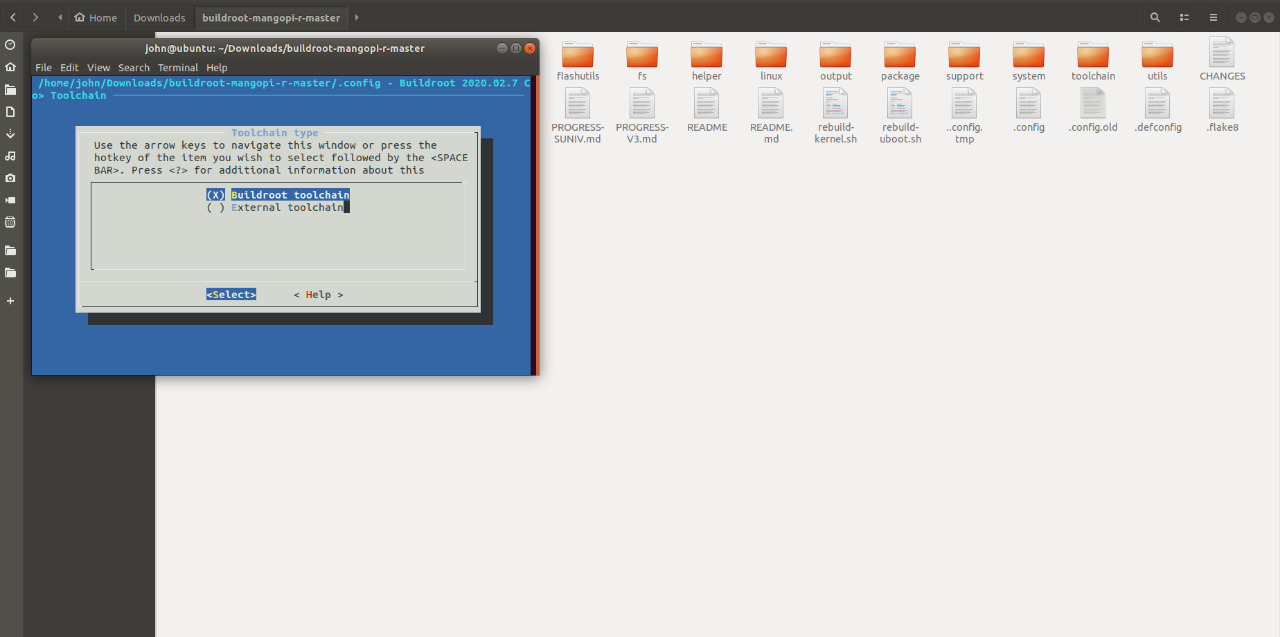Click the < Help > button in menuconfig
Screen dimensions: 1280x637
318,294
